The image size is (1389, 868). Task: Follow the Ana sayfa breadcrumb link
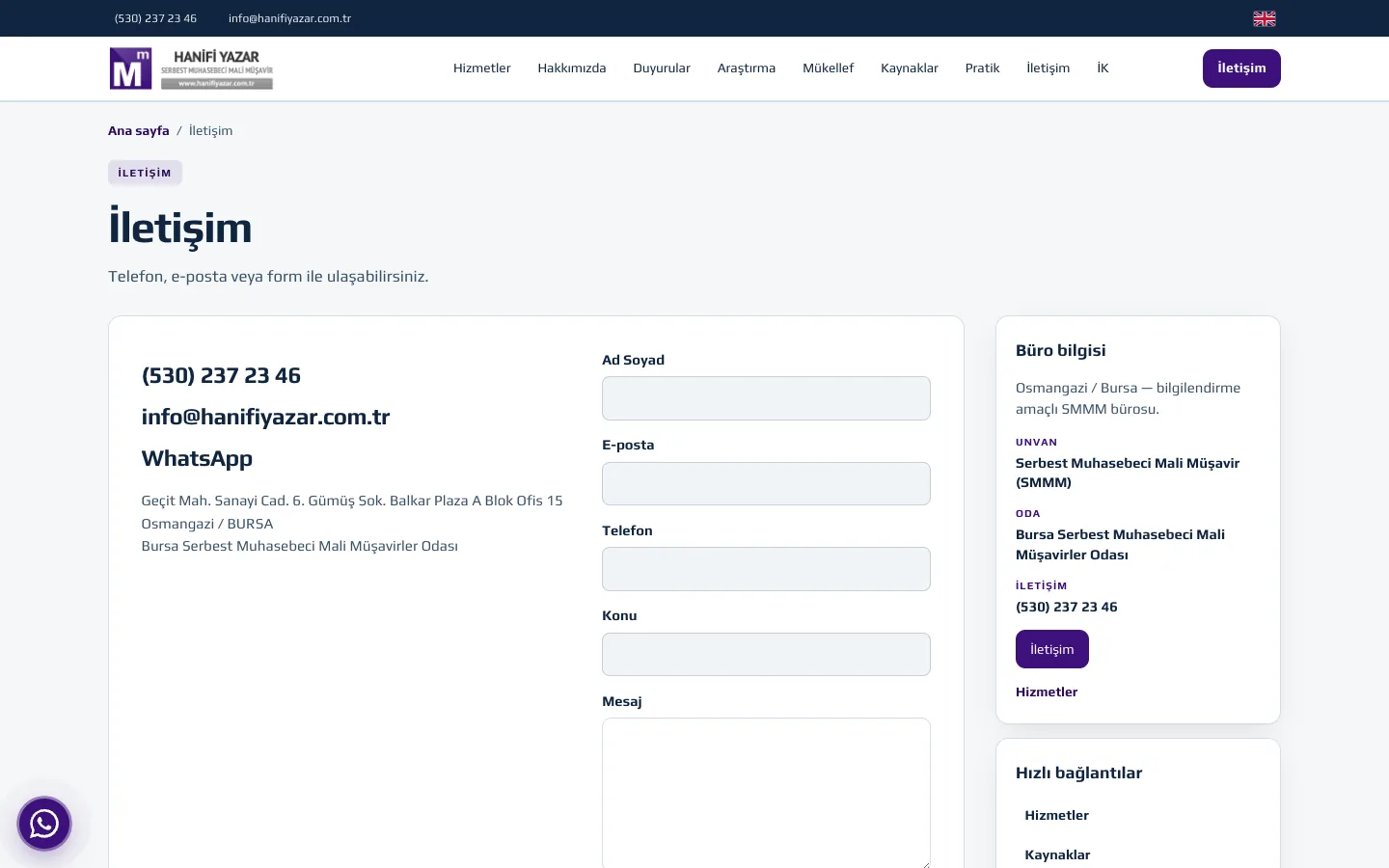pyautogui.click(x=139, y=131)
